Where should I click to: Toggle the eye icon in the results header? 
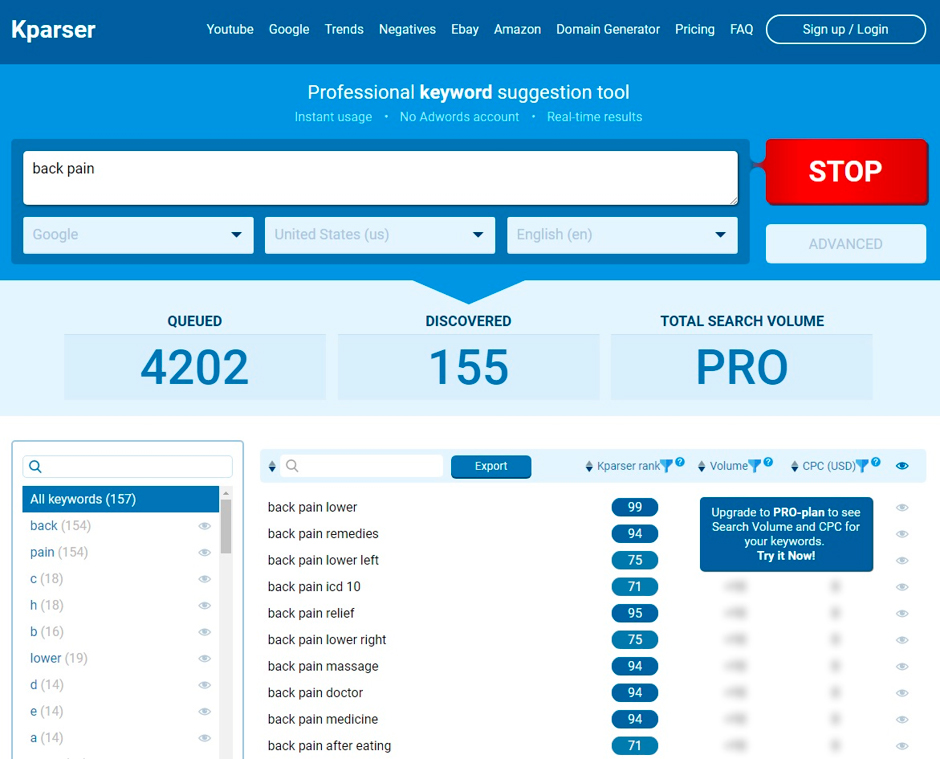902,466
